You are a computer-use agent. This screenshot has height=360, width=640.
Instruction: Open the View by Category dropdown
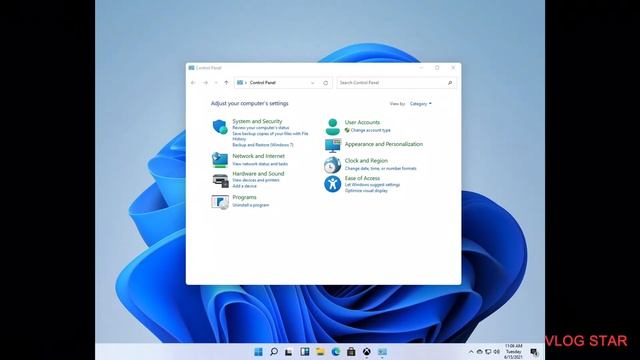pyautogui.click(x=420, y=104)
